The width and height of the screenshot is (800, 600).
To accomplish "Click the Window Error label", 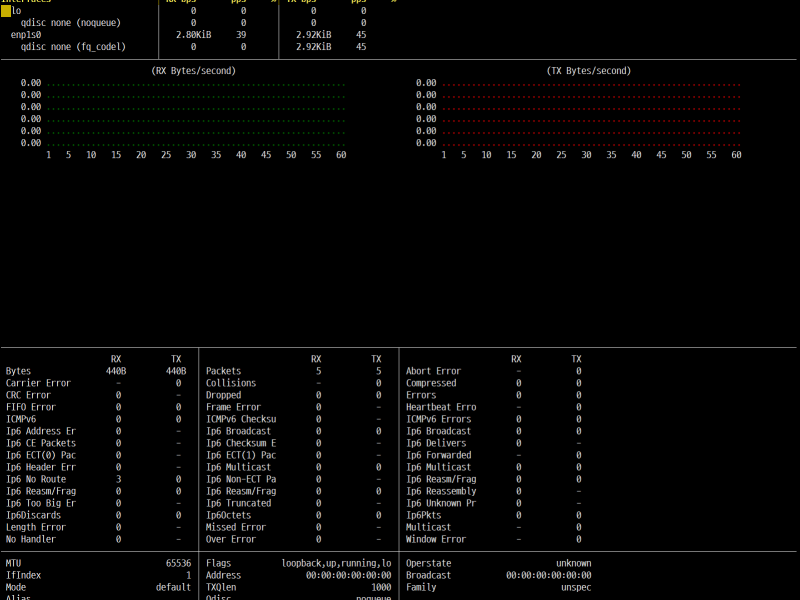I will pos(436,539).
